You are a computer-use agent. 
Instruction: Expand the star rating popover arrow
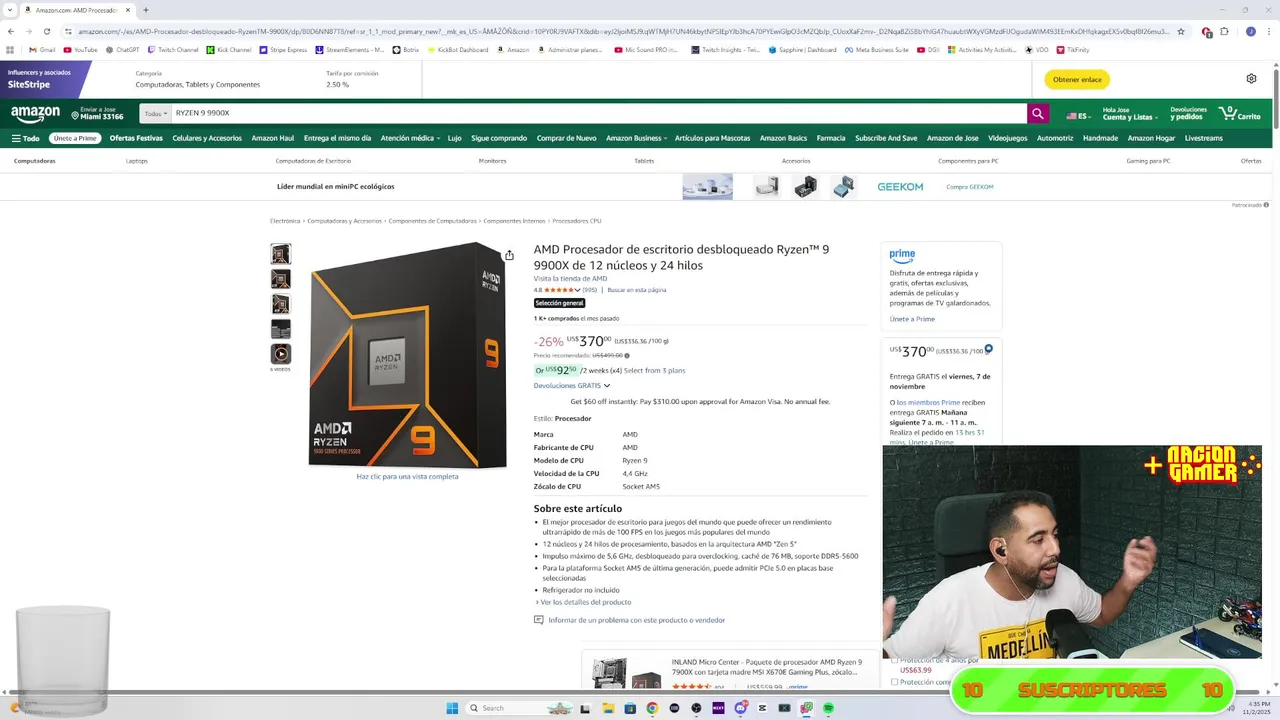[577, 290]
